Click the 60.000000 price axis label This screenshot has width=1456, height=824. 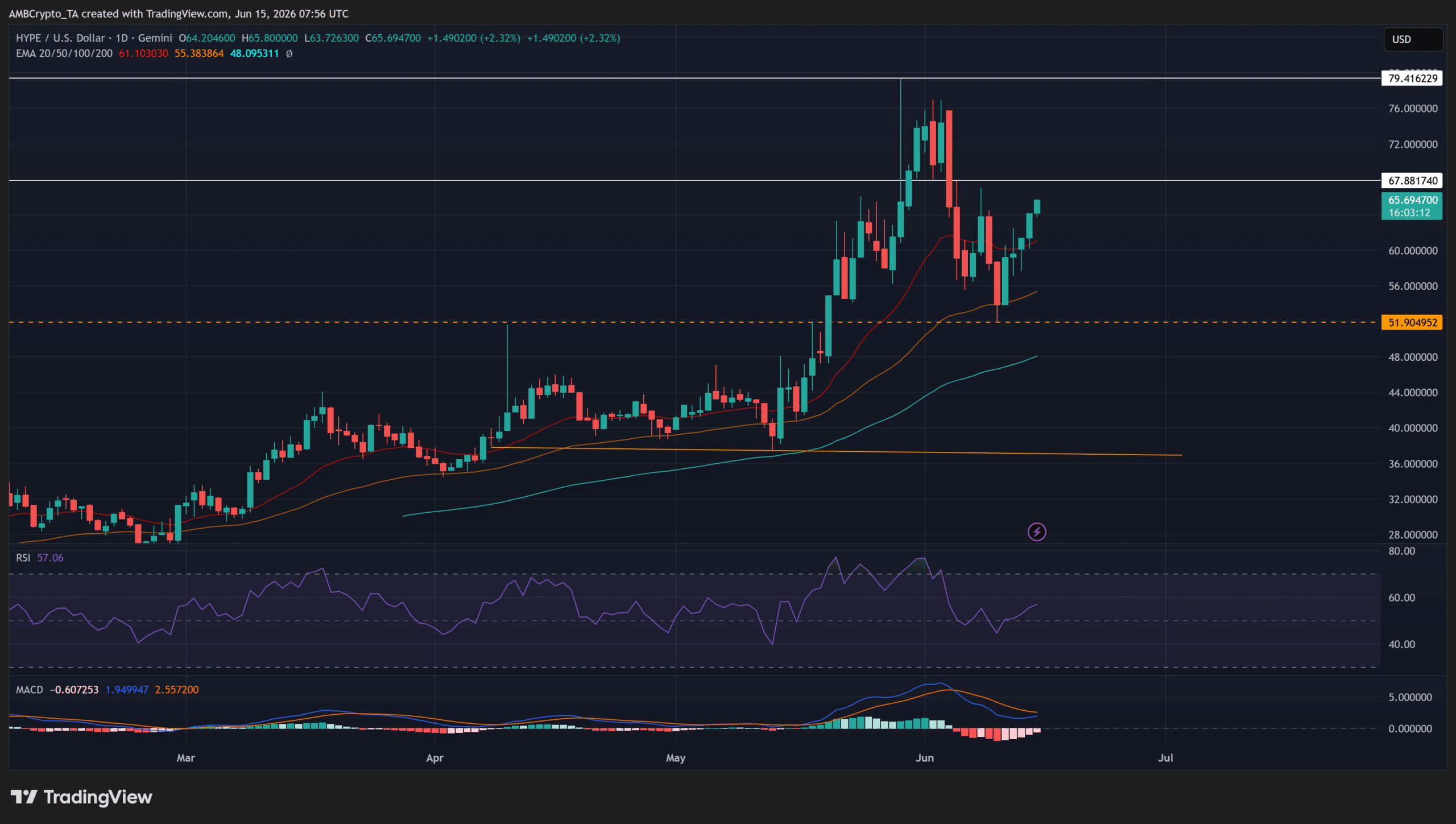(x=1413, y=251)
